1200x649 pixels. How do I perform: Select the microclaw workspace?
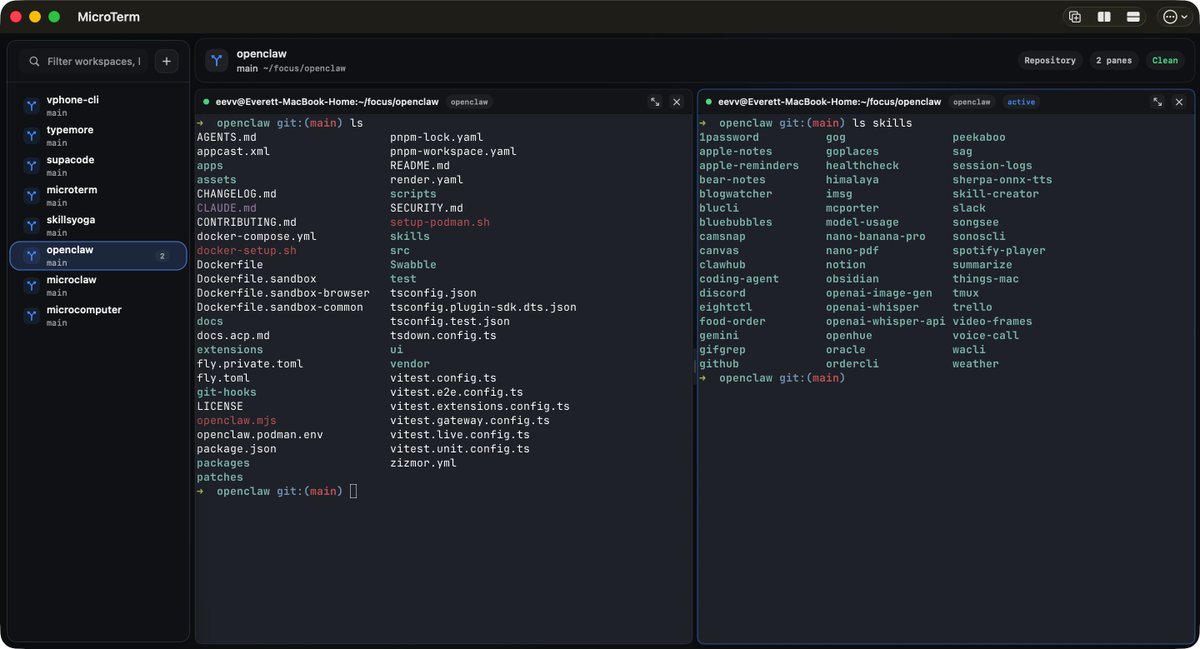tap(98, 286)
